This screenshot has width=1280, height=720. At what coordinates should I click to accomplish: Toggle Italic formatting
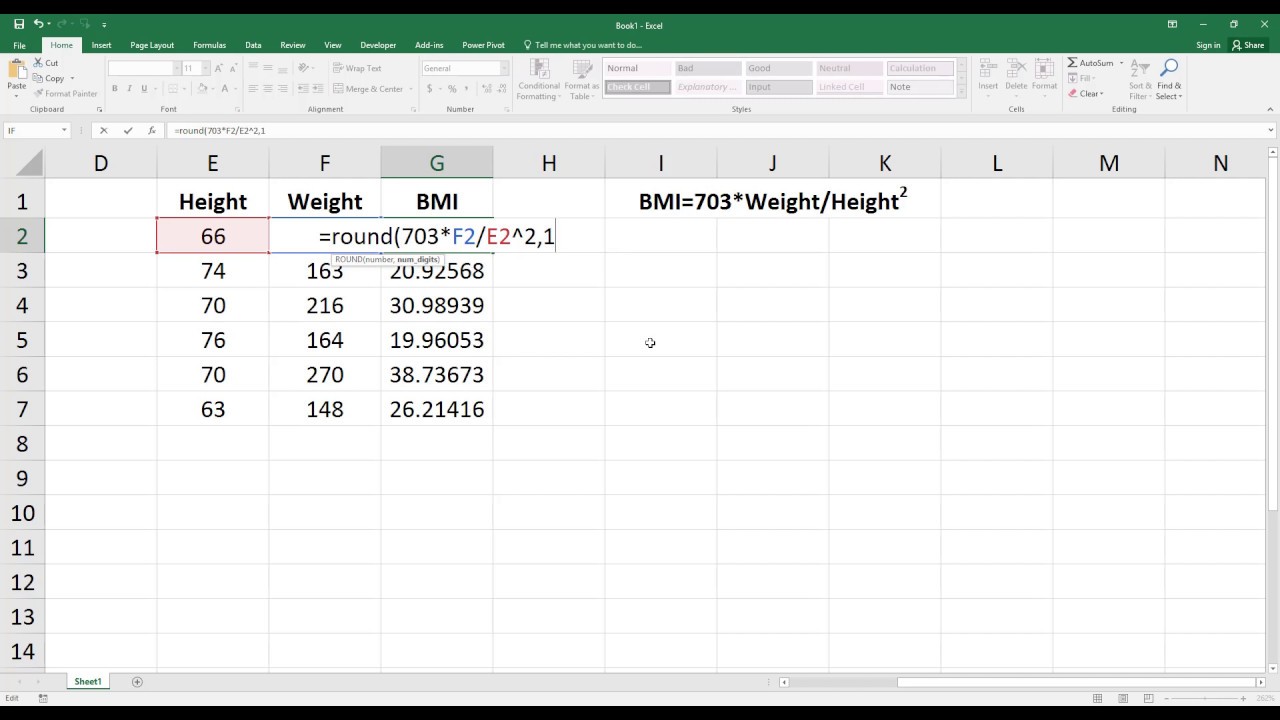tap(128, 89)
